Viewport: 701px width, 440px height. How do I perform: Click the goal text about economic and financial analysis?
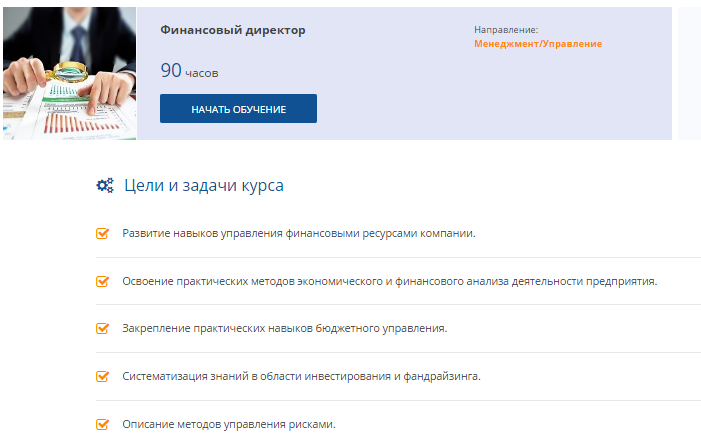tap(389, 281)
